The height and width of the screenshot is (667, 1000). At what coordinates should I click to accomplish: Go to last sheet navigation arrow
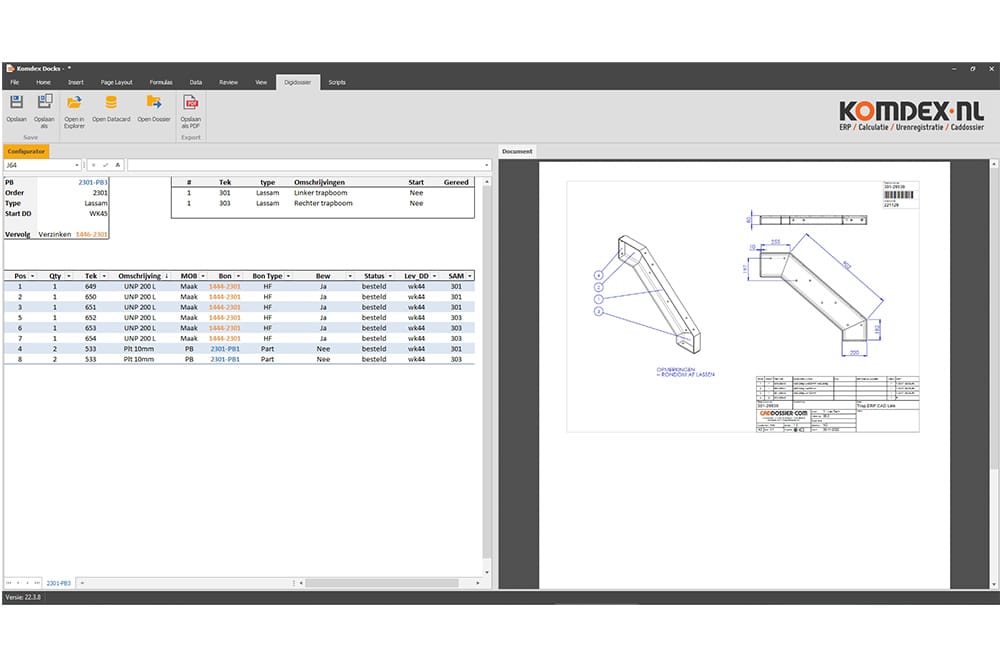[37, 583]
